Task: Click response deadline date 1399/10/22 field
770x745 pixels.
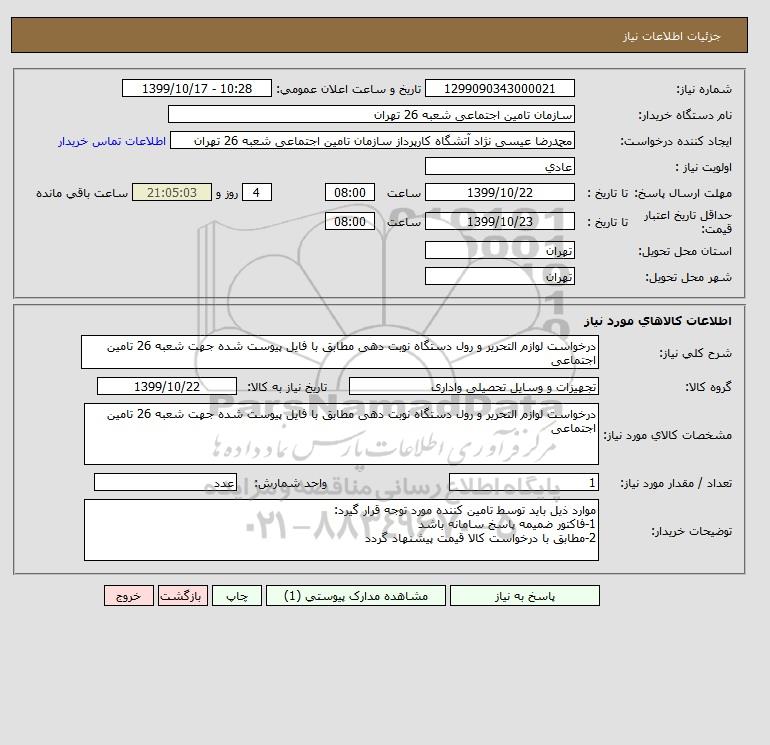Action: [499, 193]
